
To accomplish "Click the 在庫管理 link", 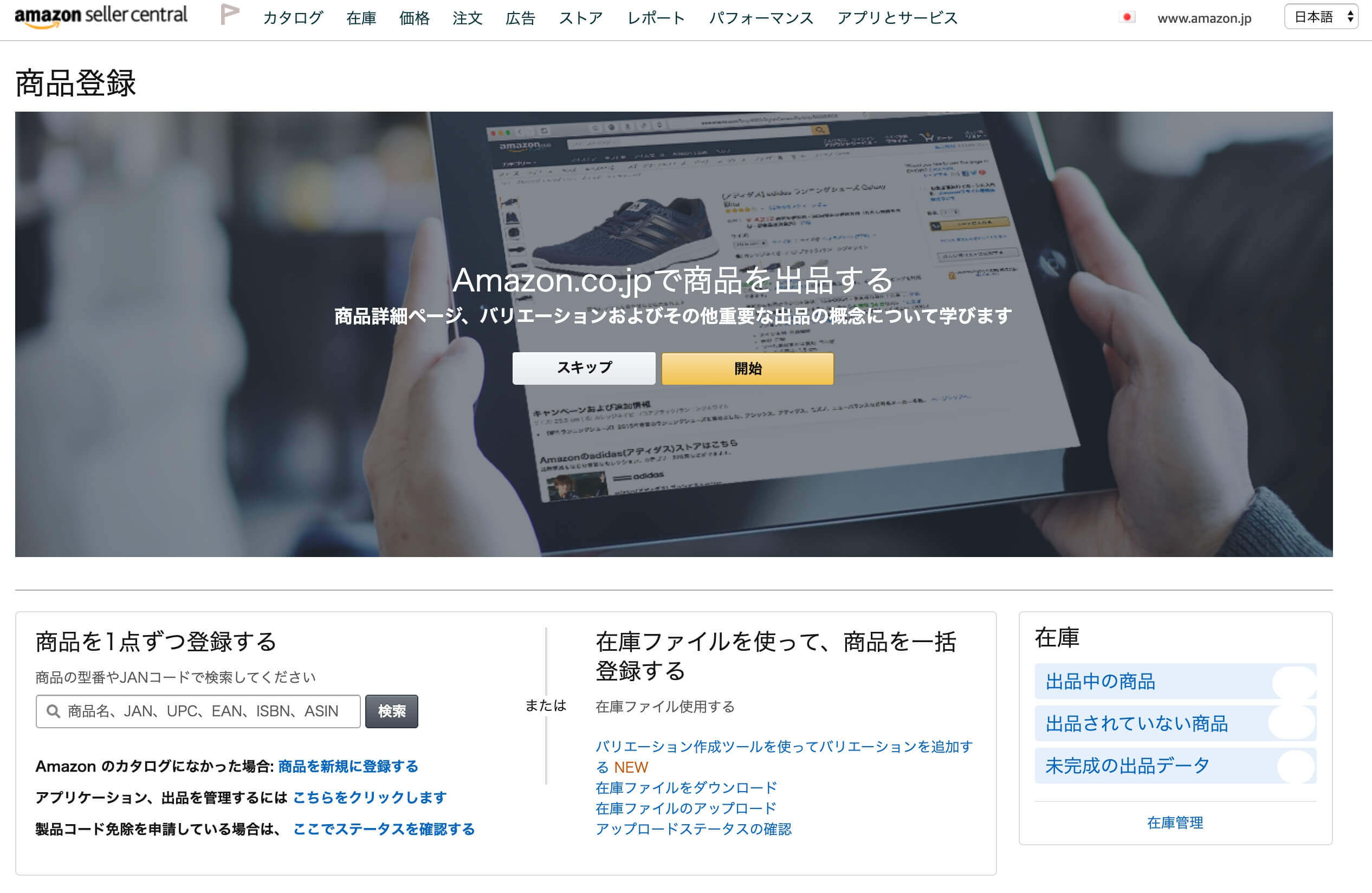I will (x=1175, y=823).
